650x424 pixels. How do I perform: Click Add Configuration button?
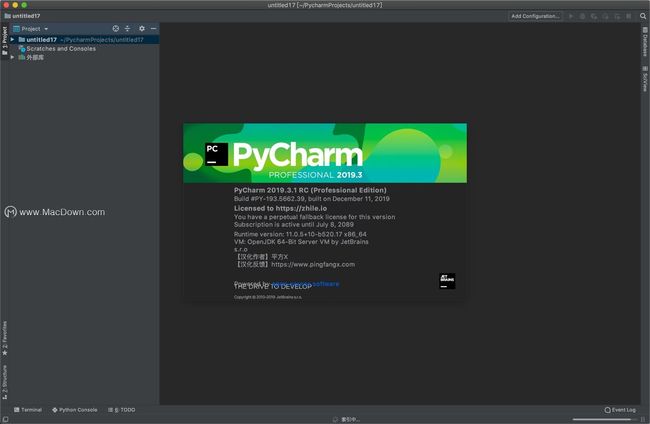pyautogui.click(x=535, y=16)
